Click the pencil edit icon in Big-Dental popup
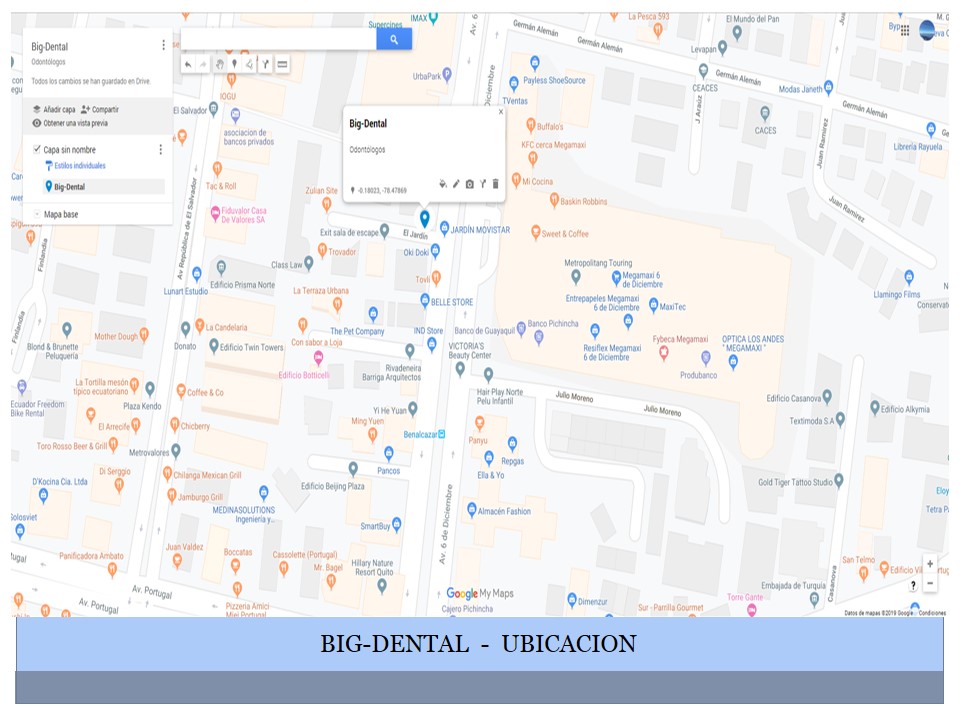Image resolution: width=960 pixels, height=720 pixels. (456, 184)
